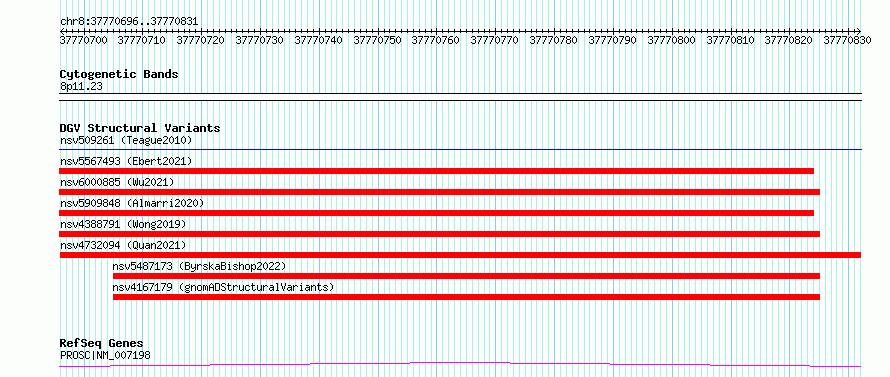Select variant nsv4732094 (Quan2021) label
This screenshot has width=890, height=377.
[x=123, y=245]
